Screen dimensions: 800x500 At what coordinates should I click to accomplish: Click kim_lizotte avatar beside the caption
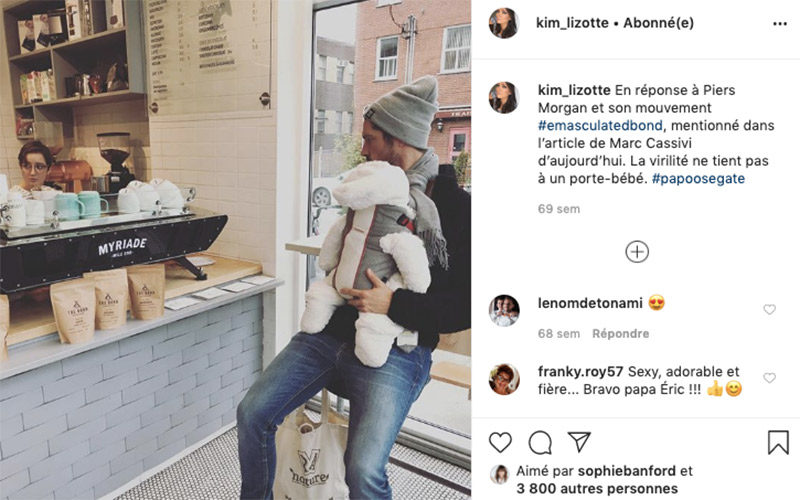[504, 97]
